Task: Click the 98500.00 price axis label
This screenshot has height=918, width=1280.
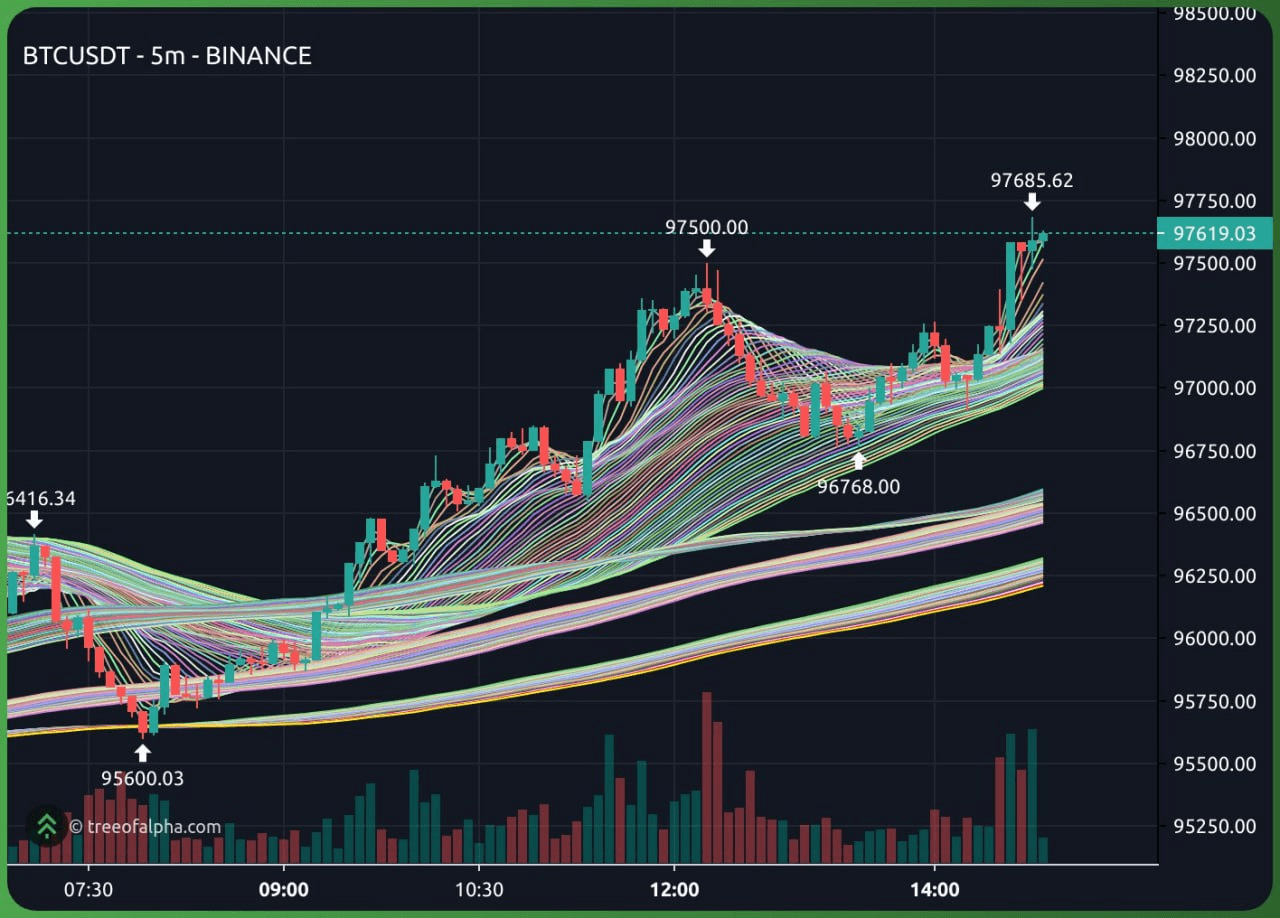Action: [1214, 13]
